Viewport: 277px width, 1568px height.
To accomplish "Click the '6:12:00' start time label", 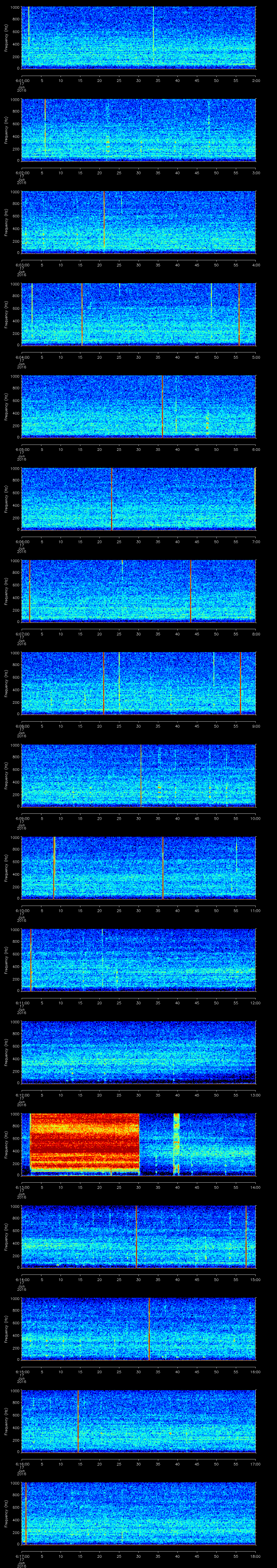I will point(22,1095).
